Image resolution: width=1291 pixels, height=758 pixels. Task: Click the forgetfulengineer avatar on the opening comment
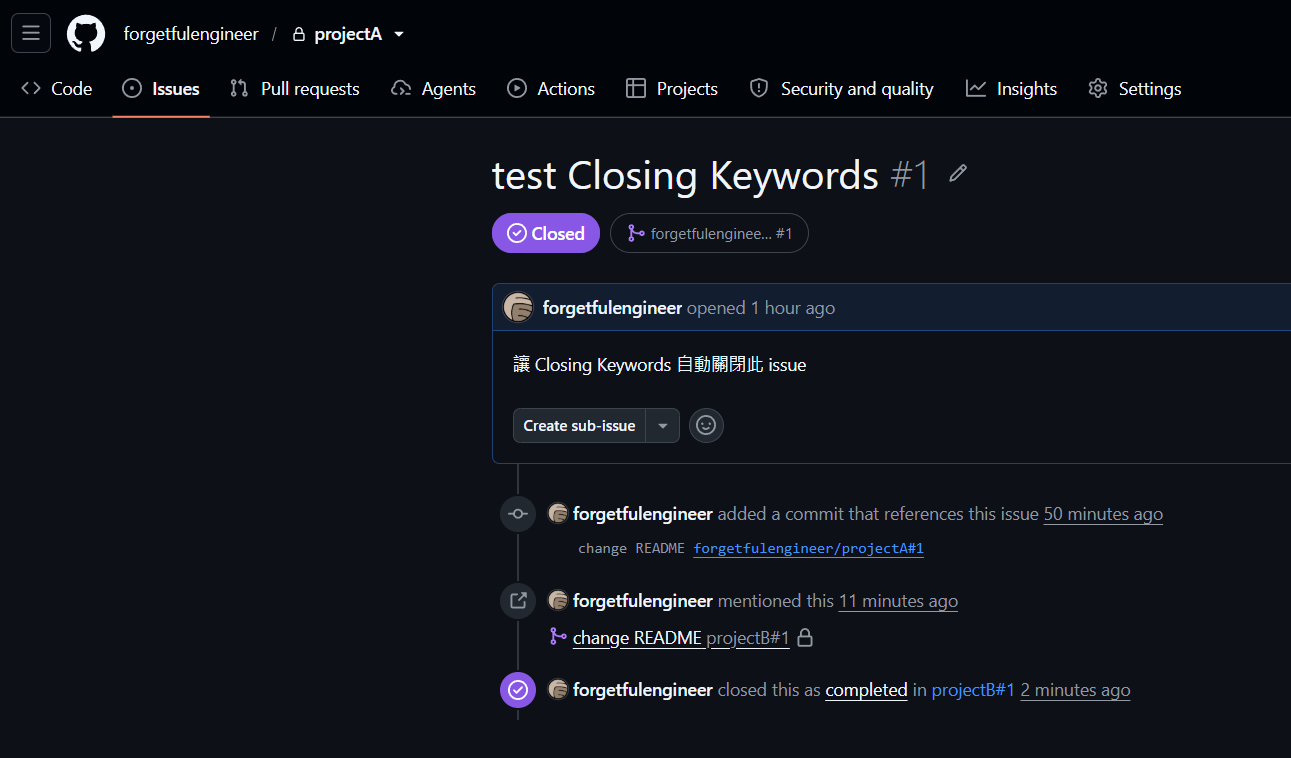pos(518,308)
